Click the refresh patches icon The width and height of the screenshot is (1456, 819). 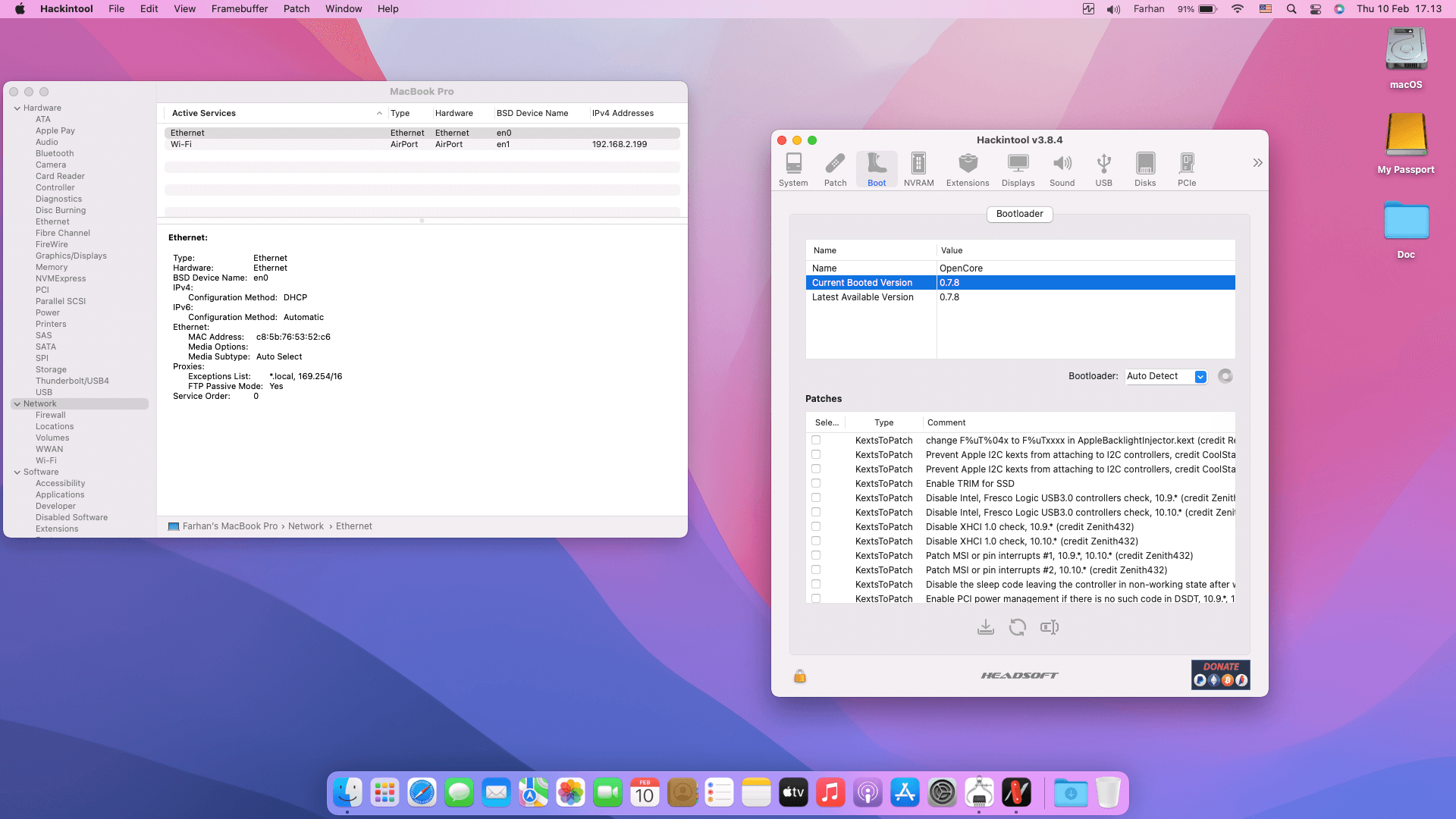click(1017, 627)
